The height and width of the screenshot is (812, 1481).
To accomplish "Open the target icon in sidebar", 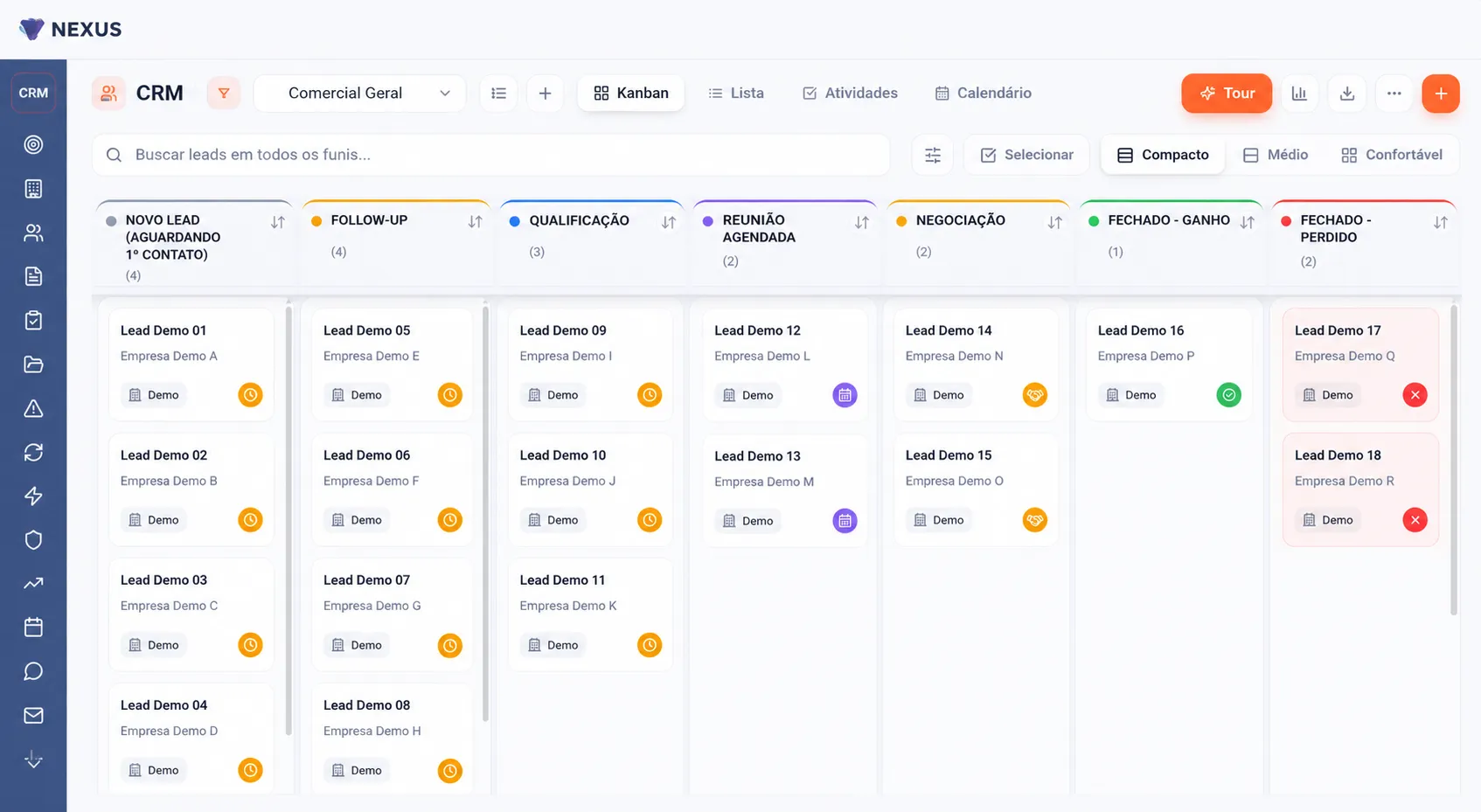I will (x=33, y=145).
